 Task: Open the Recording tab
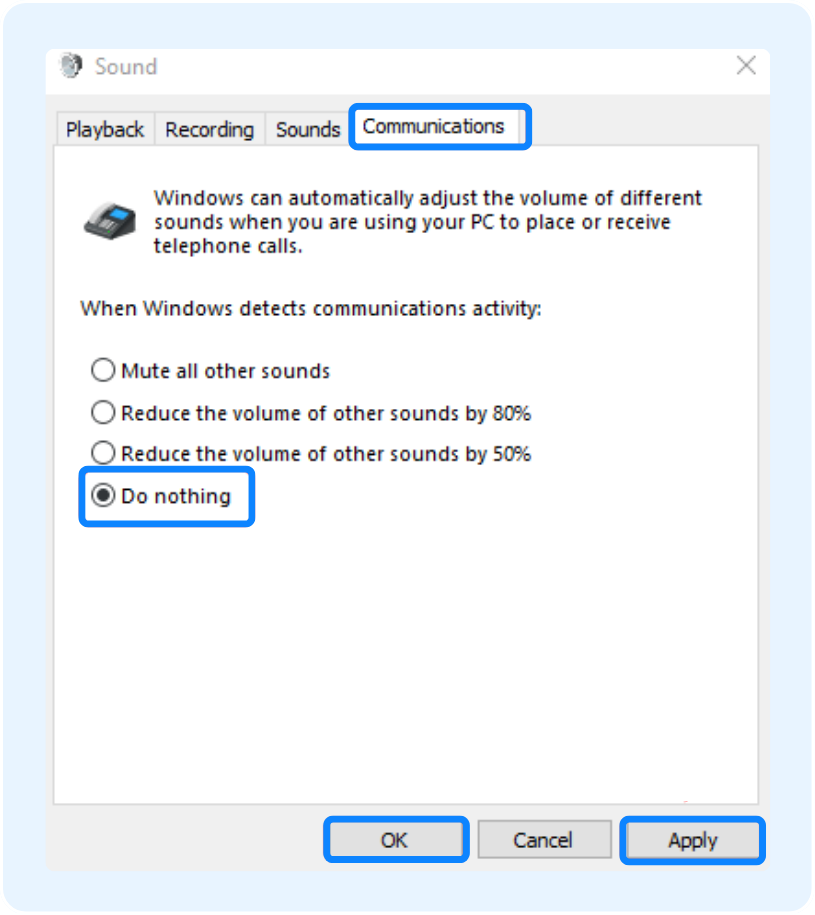point(209,130)
